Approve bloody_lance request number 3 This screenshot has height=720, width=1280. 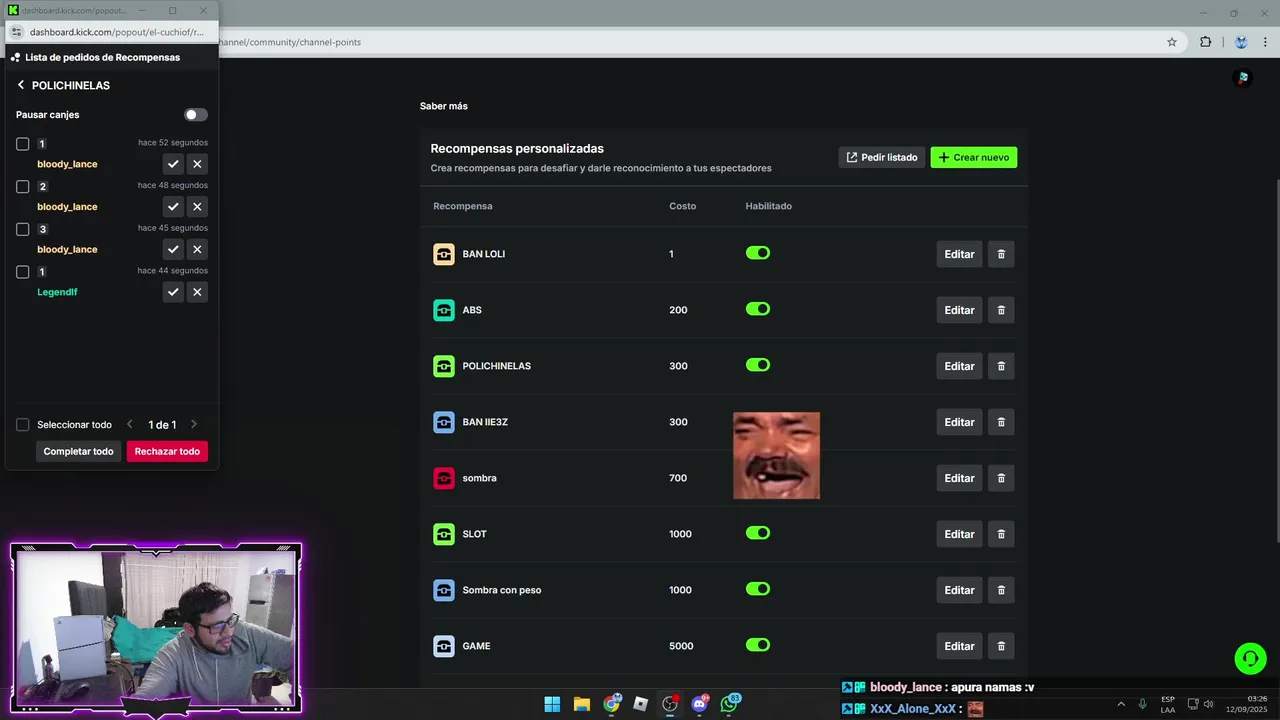point(173,249)
